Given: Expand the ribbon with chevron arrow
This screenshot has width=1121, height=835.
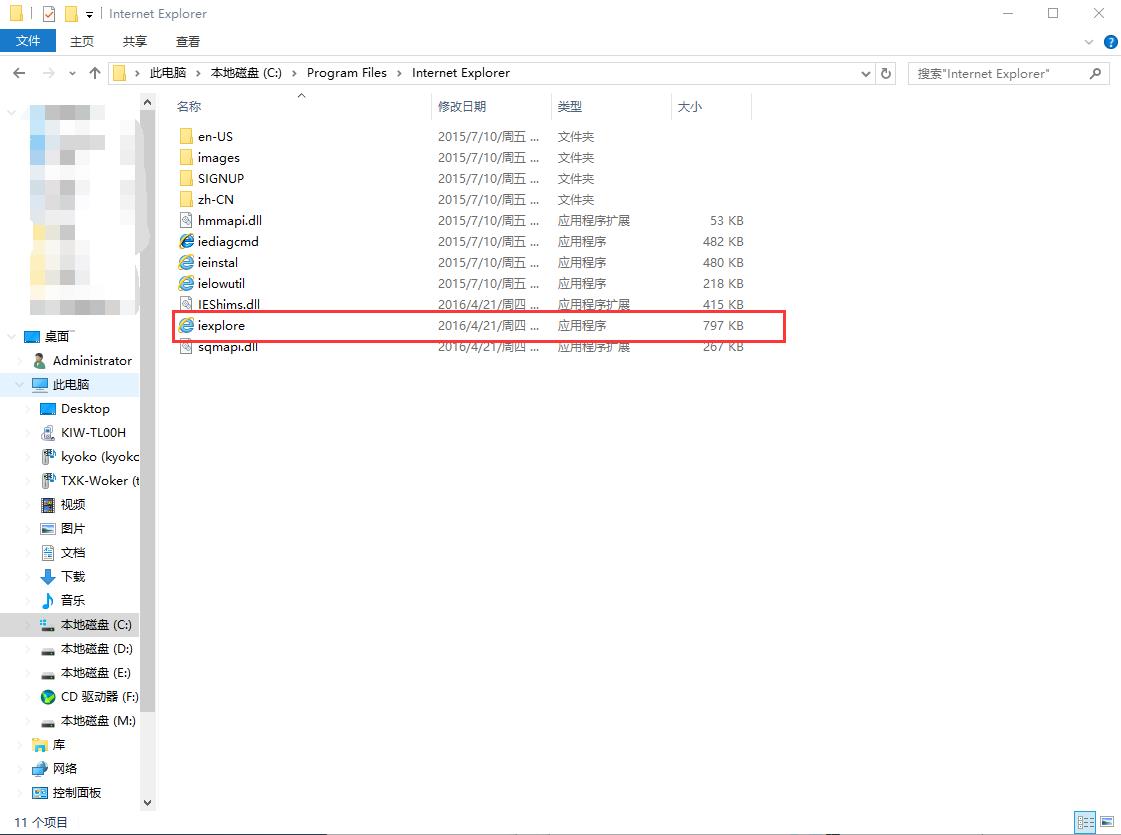Looking at the screenshot, I should (1090, 42).
